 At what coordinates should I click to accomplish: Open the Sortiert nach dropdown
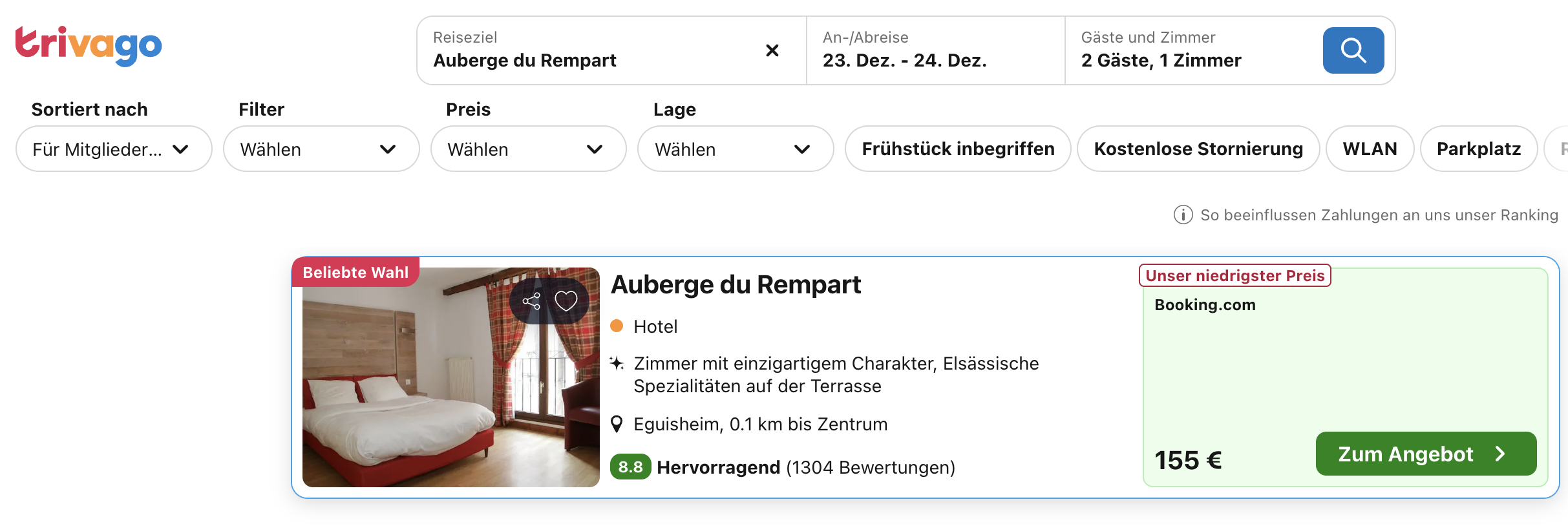coord(114,149)
